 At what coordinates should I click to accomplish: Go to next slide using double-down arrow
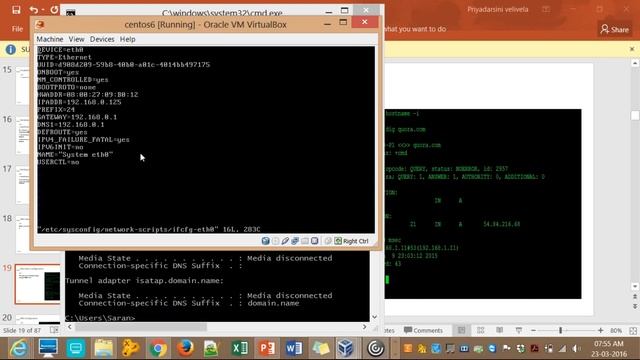click(635, 306)
